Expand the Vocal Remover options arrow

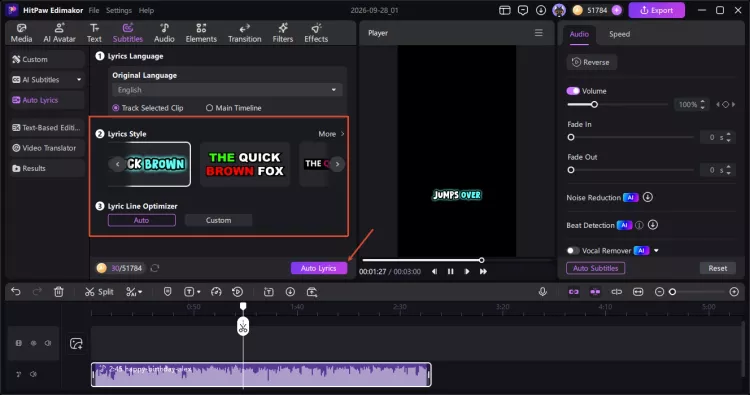click(x=656, y=251)
